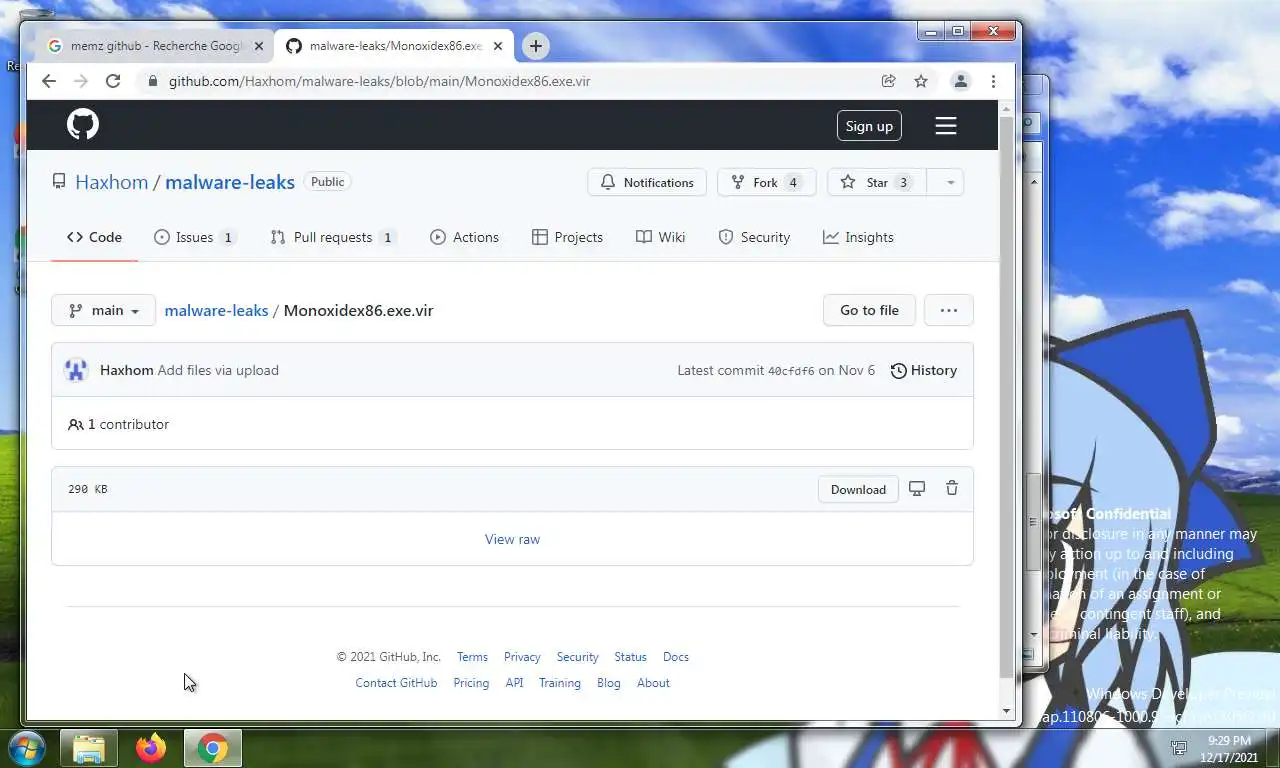Open file with GitHub Desktop icon
This screenshot has width=1280, height=768.
pyautogui.click(x=917, y=489)
